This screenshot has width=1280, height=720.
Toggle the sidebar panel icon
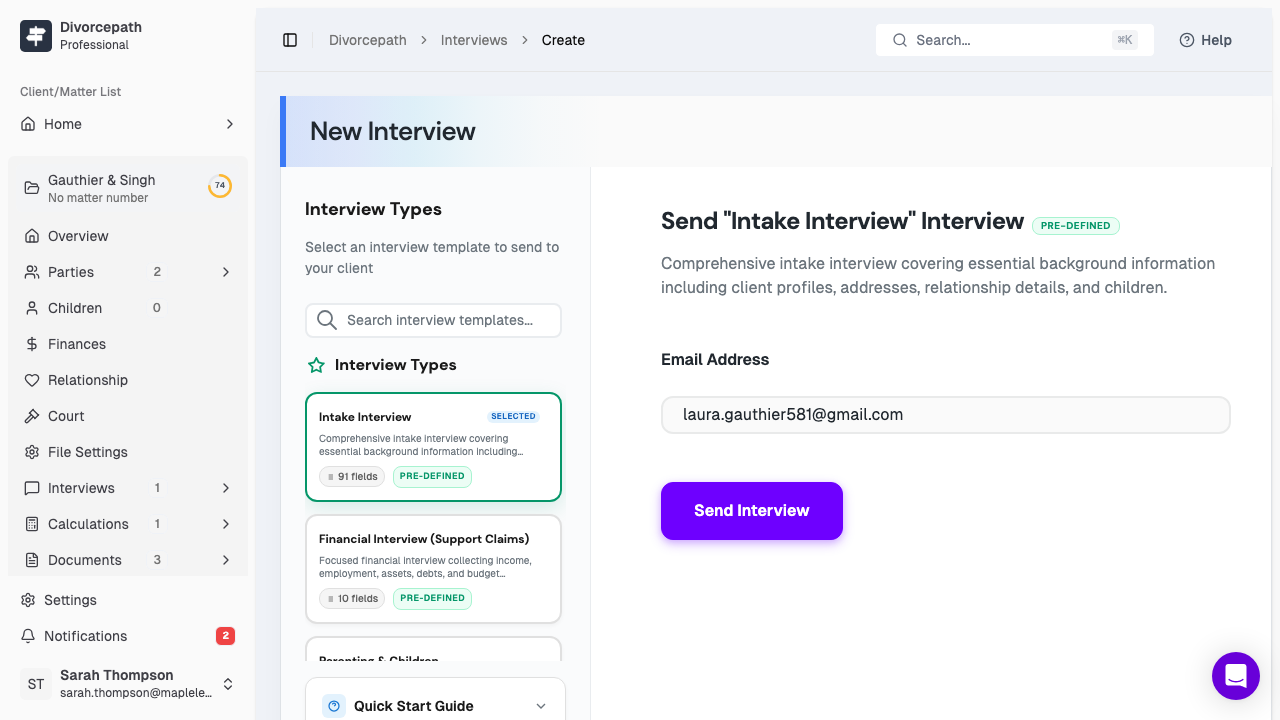coord(290,40)
